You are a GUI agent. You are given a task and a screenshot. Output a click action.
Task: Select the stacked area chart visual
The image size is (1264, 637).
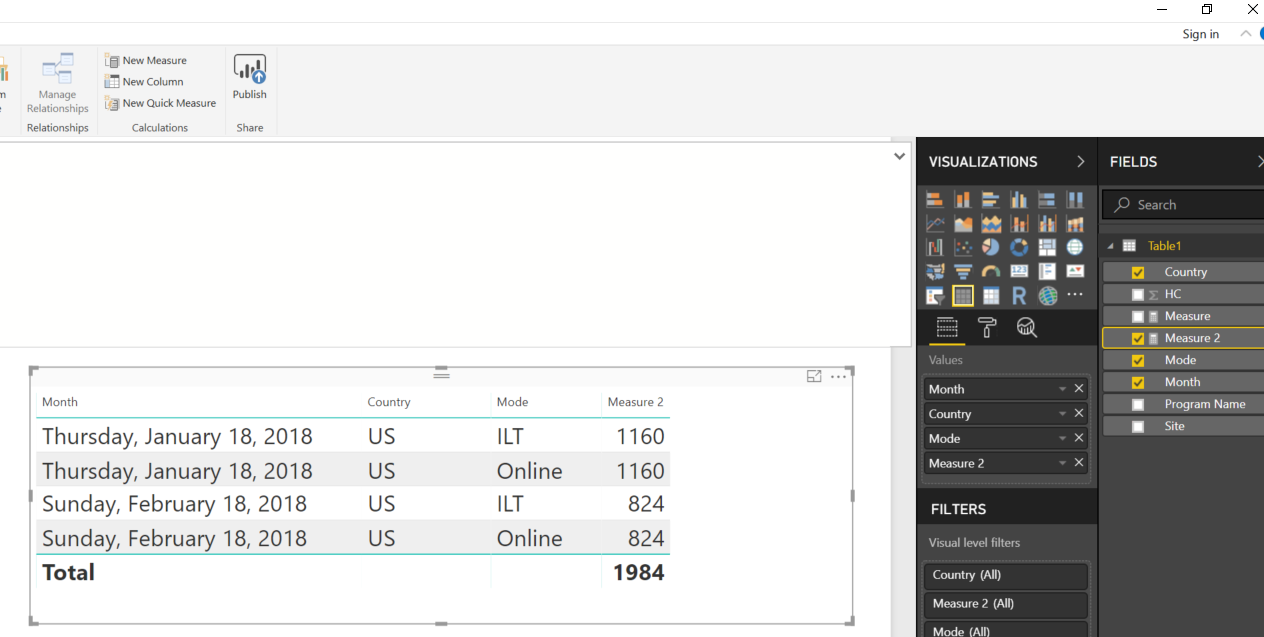click(x=991, y=223)
